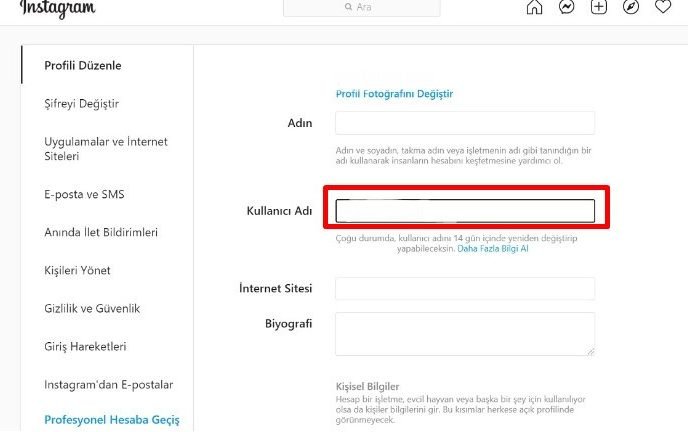The width and height of the screenshot is (688, 432).
Task: Open the Explore compass icon
Action: click(631, 7)
